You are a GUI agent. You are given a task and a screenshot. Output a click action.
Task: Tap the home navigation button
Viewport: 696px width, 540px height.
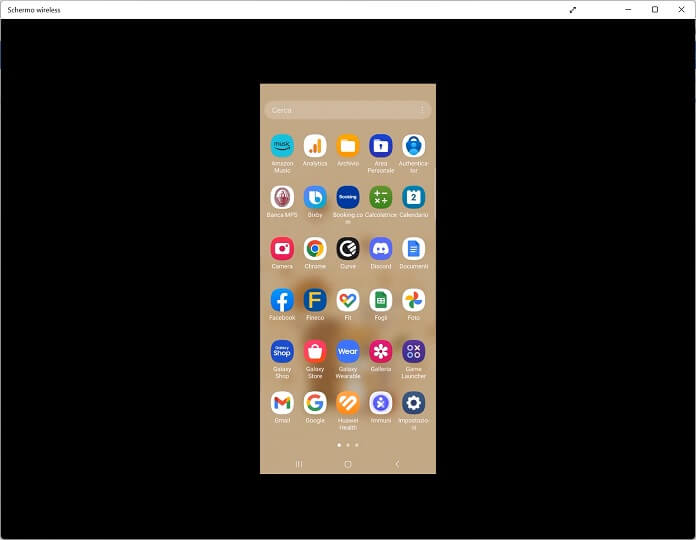(348, 464)
